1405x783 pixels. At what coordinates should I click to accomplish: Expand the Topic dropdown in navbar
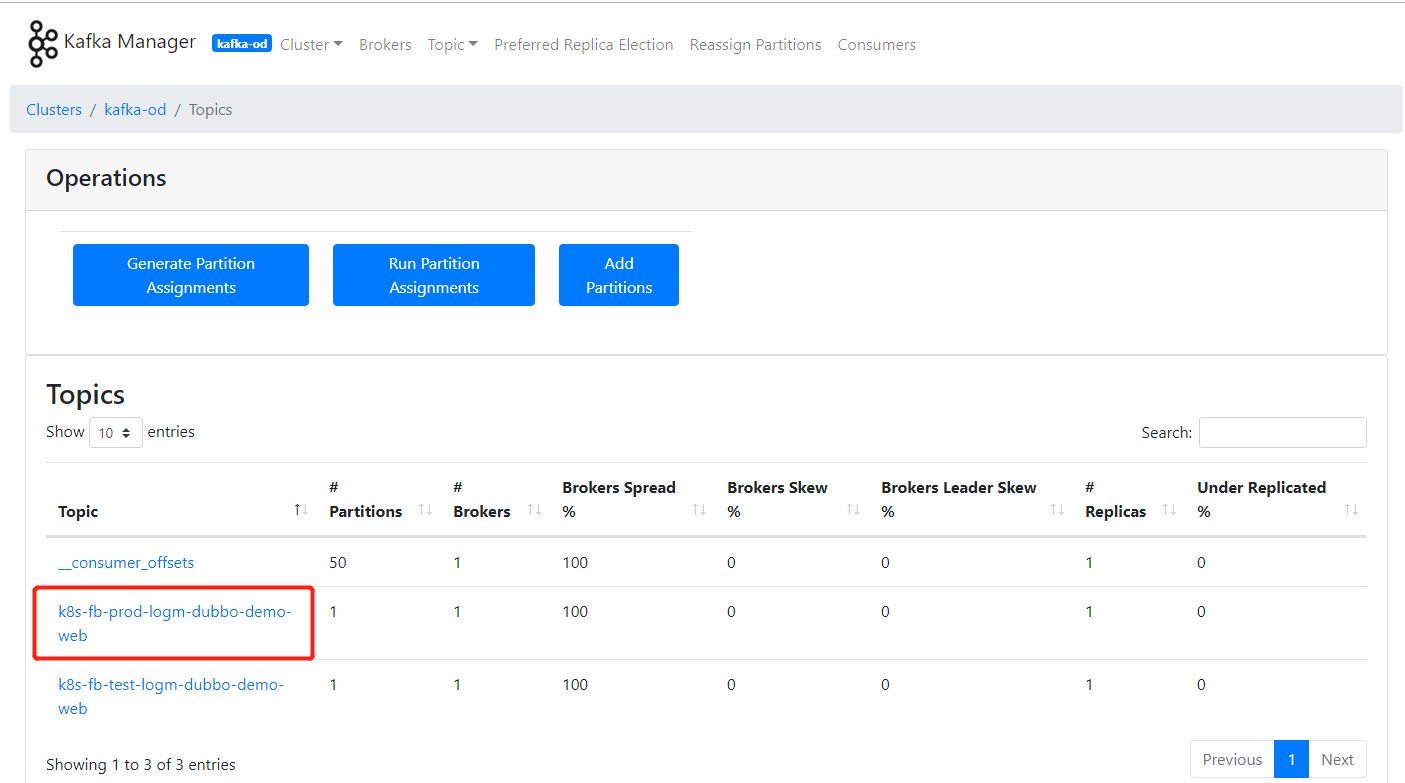point(452,45)
